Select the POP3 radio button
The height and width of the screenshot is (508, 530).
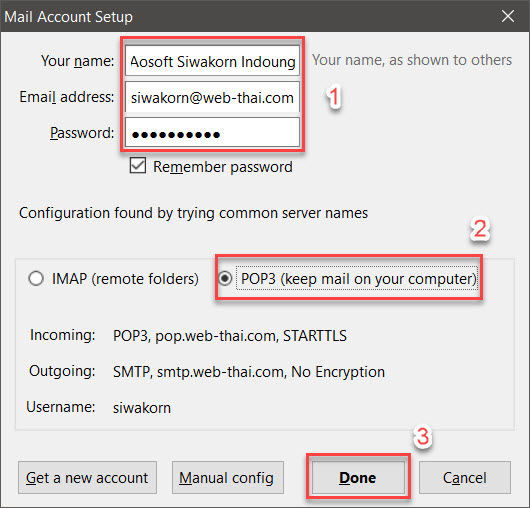(x=225, y=279)
